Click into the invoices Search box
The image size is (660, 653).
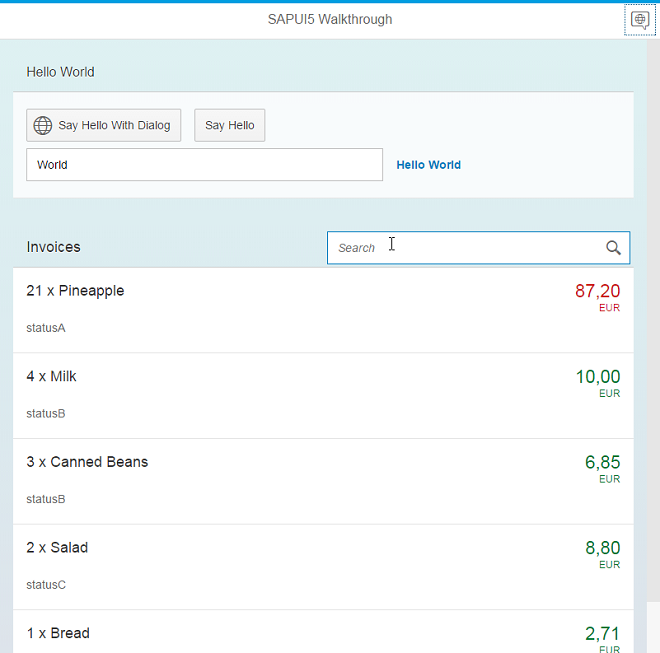point(460,248)
